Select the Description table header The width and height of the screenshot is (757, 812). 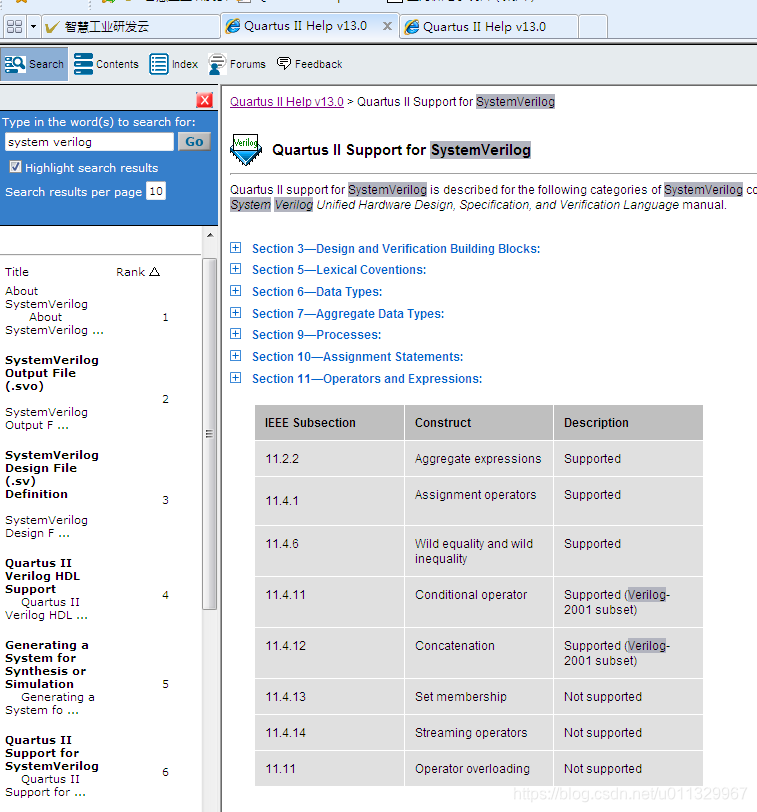[629, 423]
